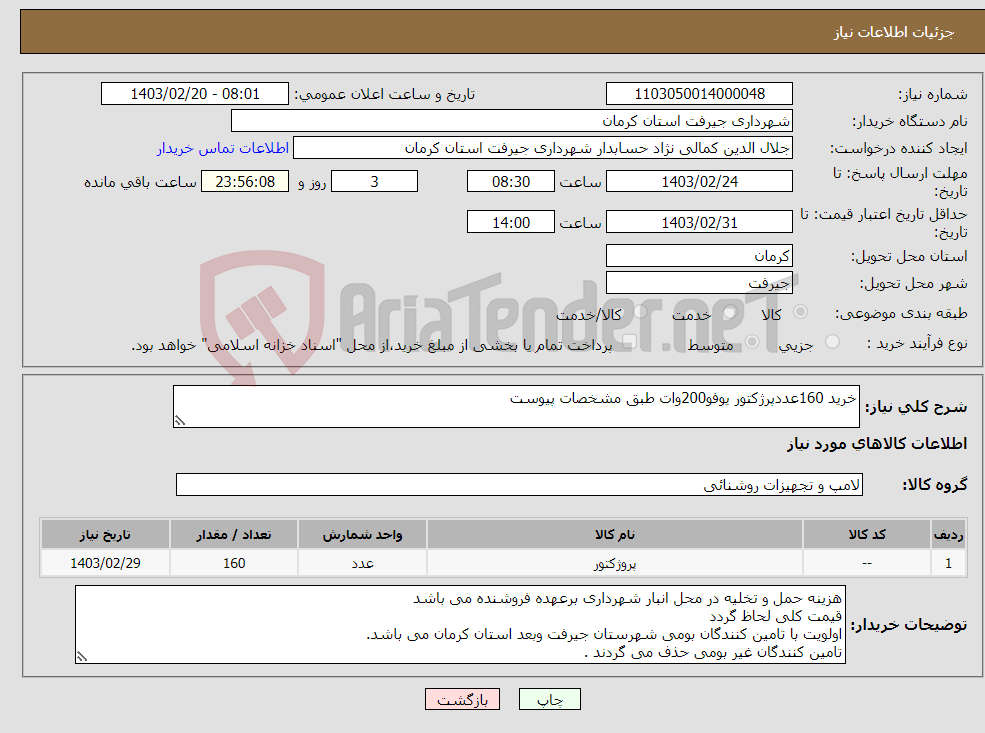Click the بازگشت (back) button
Viewport: 985px width, 733px height.
[462, 699]
